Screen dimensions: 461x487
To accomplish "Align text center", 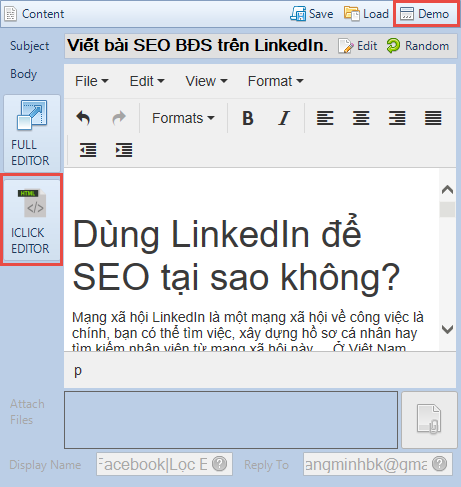I will pos(361,118).
